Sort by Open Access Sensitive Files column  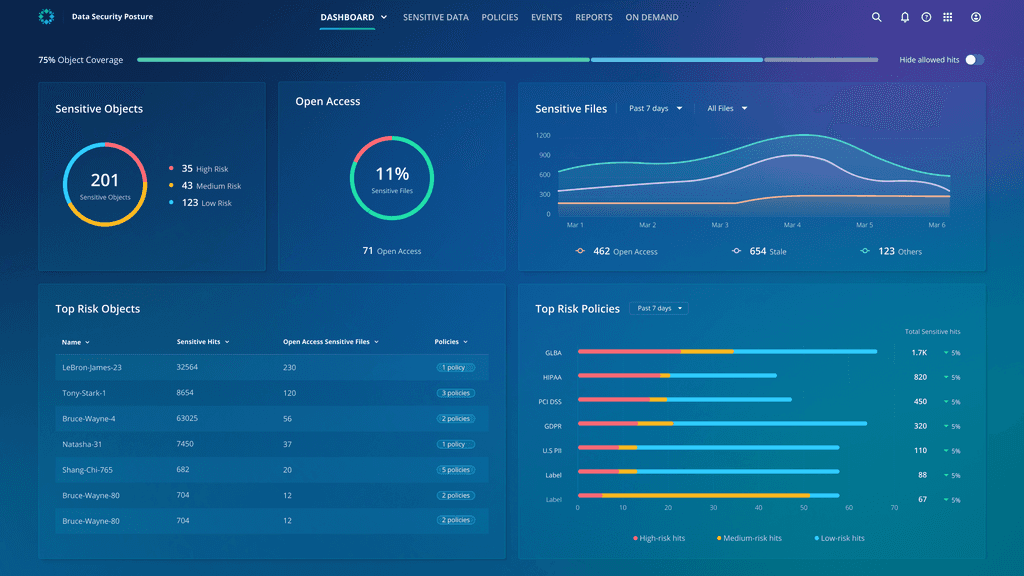[330, 342]
